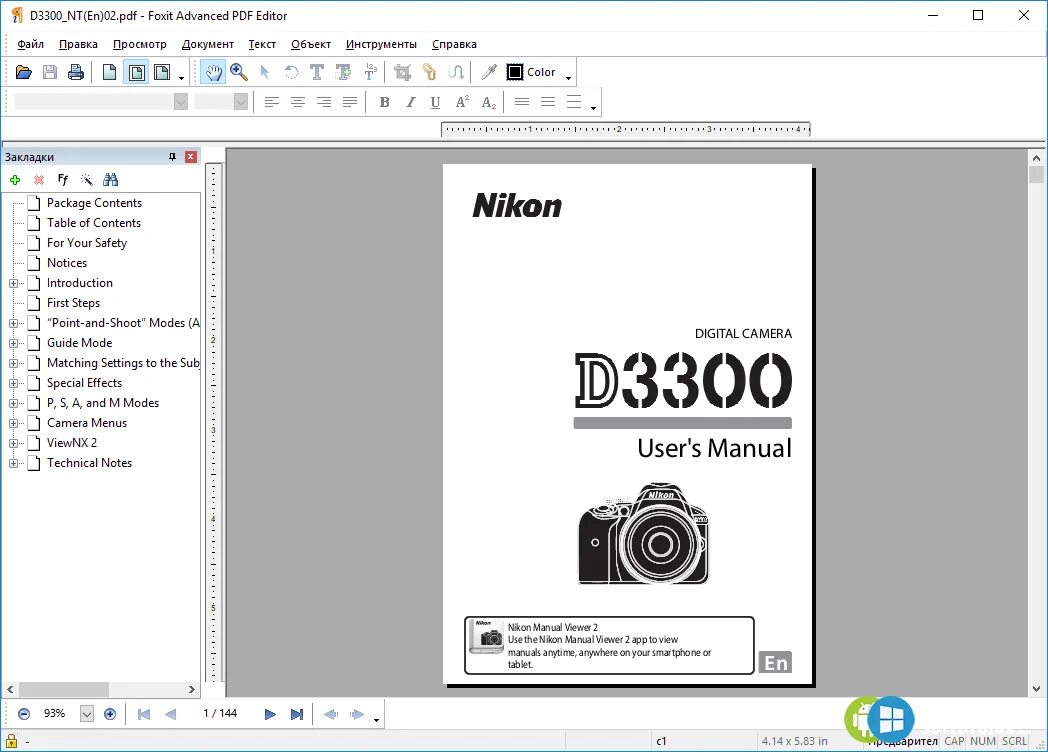1048x752 pixels.
Task: Open the Color options dropdown arrow
Action: pyautogui.click(x=569, y=78)
